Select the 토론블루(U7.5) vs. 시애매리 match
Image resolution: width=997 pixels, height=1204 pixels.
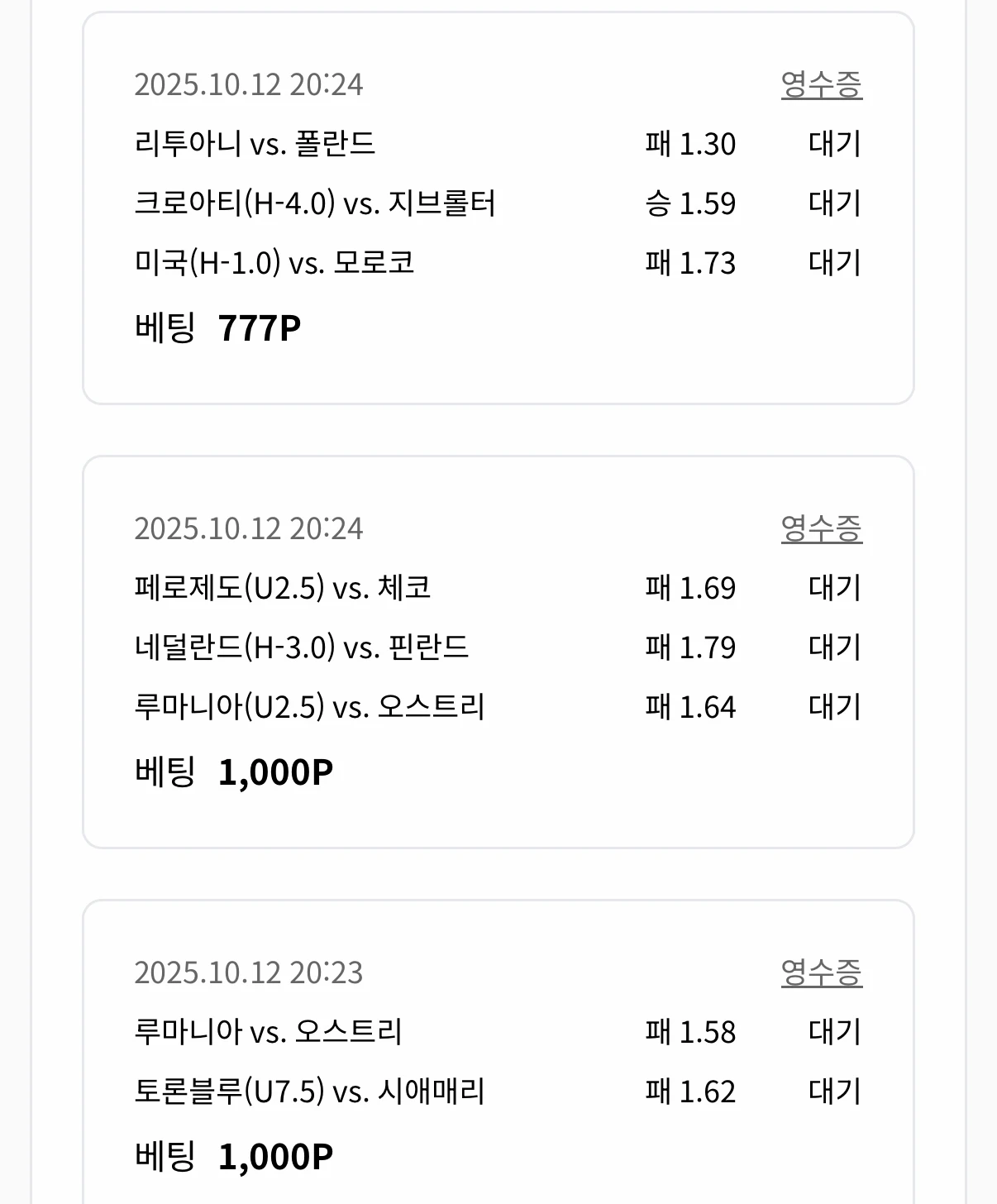point(309,1092)
